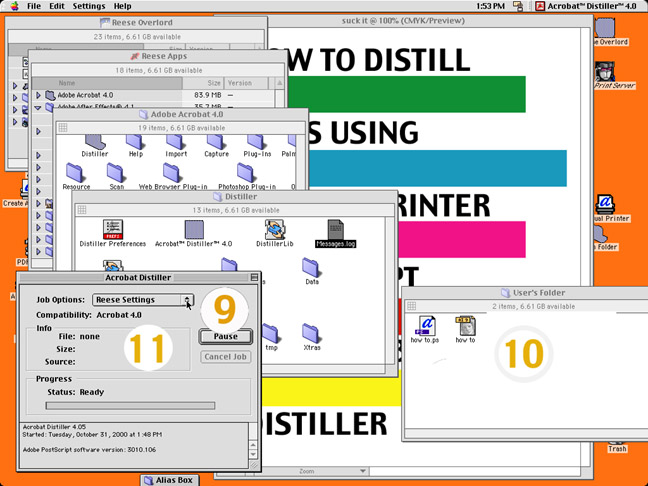Select the Messages.log file icon
Image resolution: width=648 pixels, height=486 pixels.
(335, 233)
